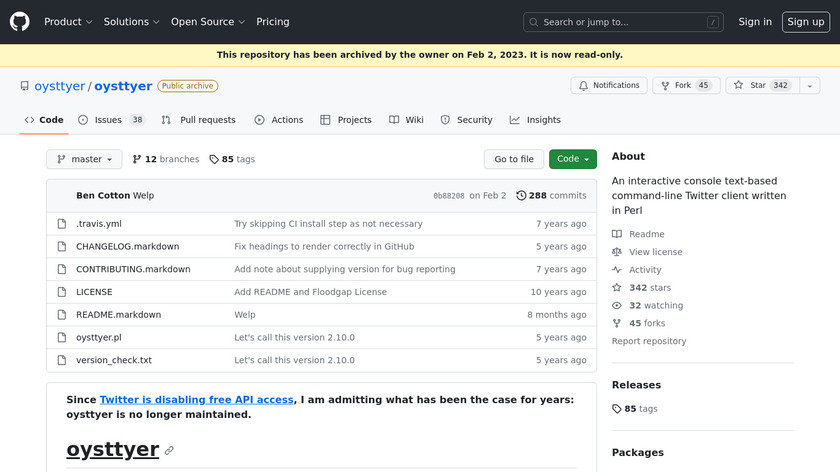The image size is (840, 472).
Task: Click the Activity pulse icon in About
Action: [616, 270]
